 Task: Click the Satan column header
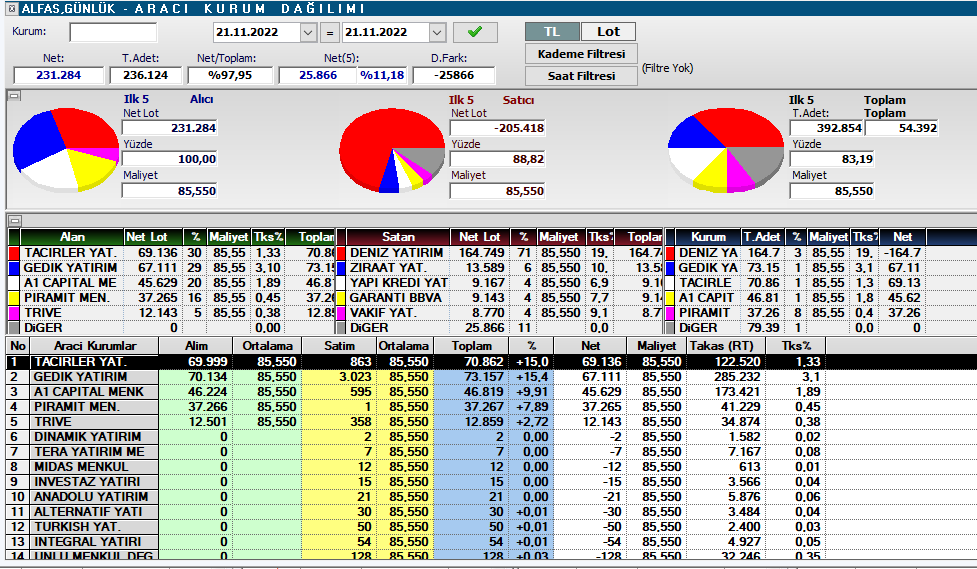pyautogui.click(x=398, y=237)
